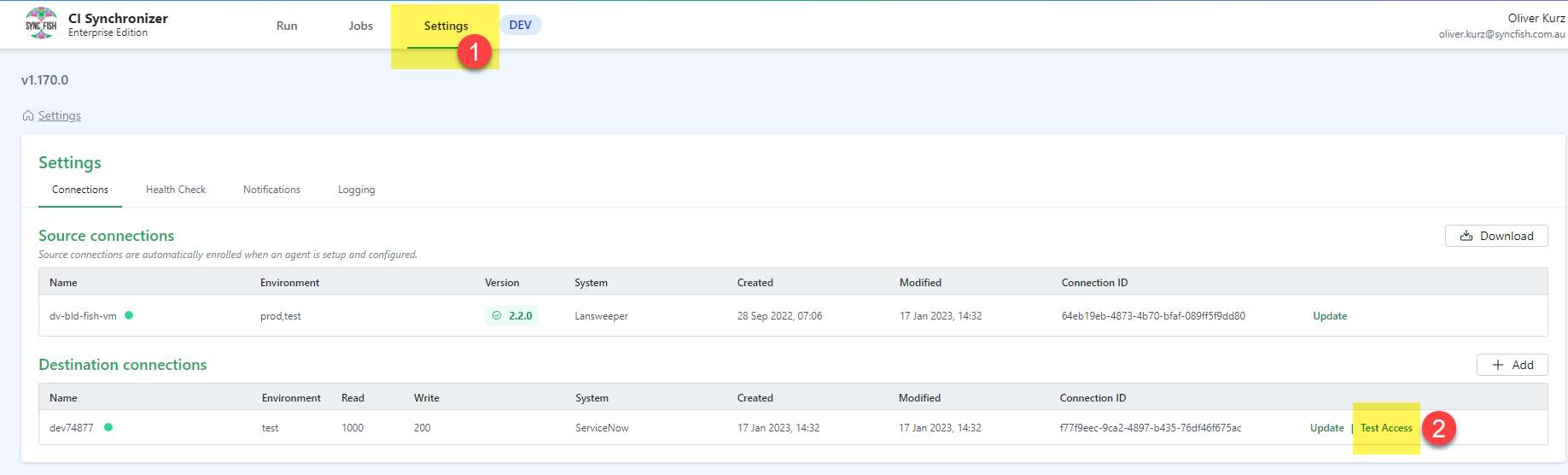The width and height of the screenshot is (1568, 475).
Task: Click the plus icon in Add button
Action: [x=1498, y=365]
